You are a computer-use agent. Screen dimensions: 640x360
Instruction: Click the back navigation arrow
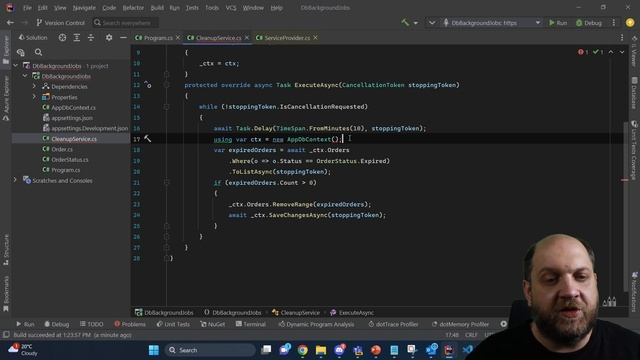tap(10, 23)
